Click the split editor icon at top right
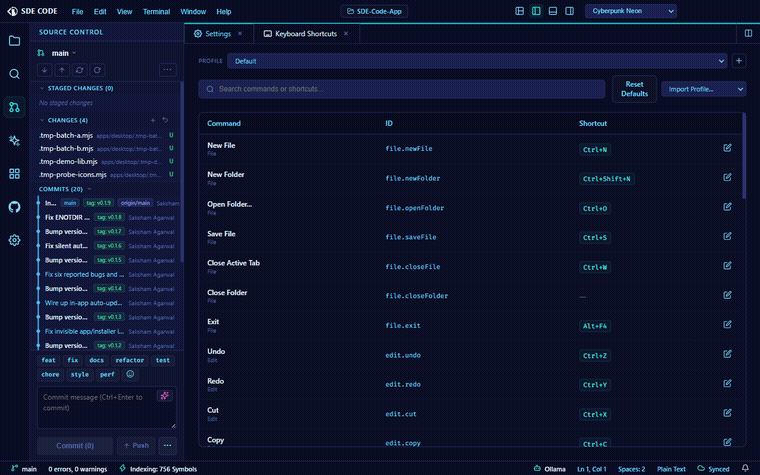This screenshot has height=475, width=760. point(748,33)
